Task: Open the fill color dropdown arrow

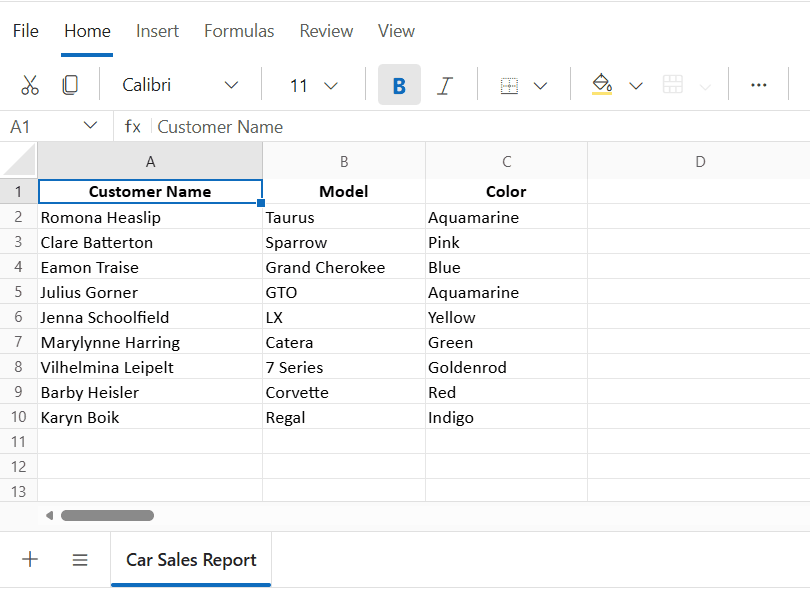Action: coord(635,86)
